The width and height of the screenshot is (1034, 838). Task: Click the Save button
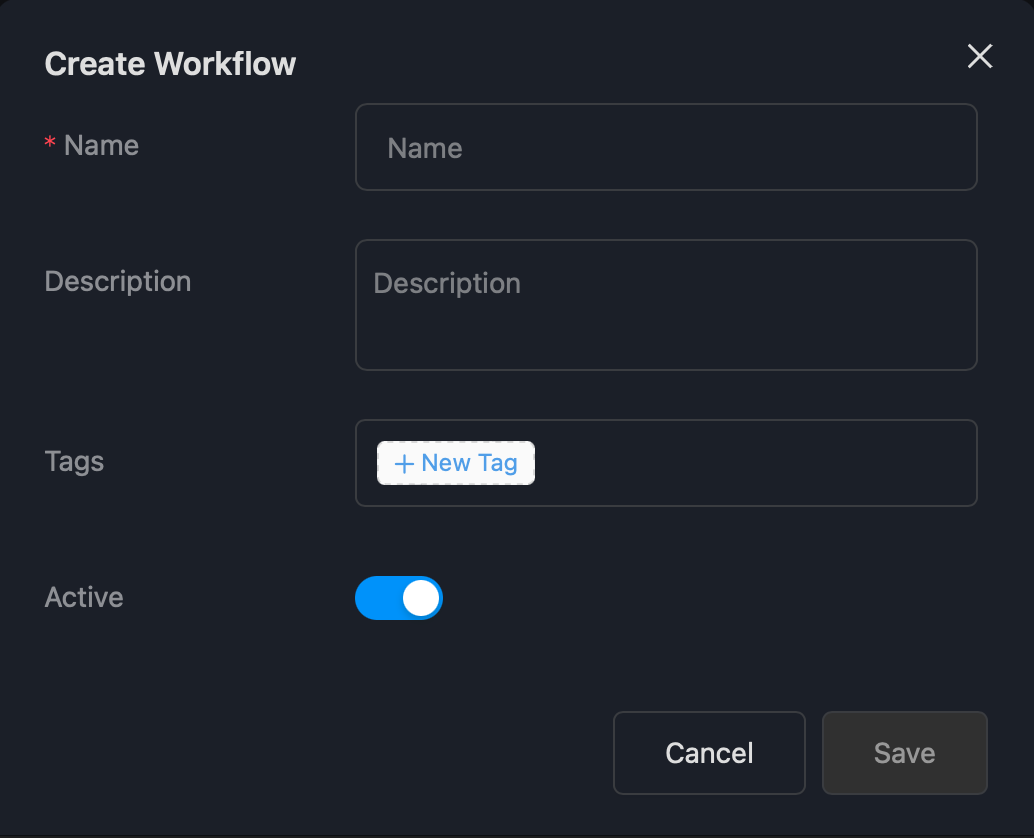click(x=903, y=753)
